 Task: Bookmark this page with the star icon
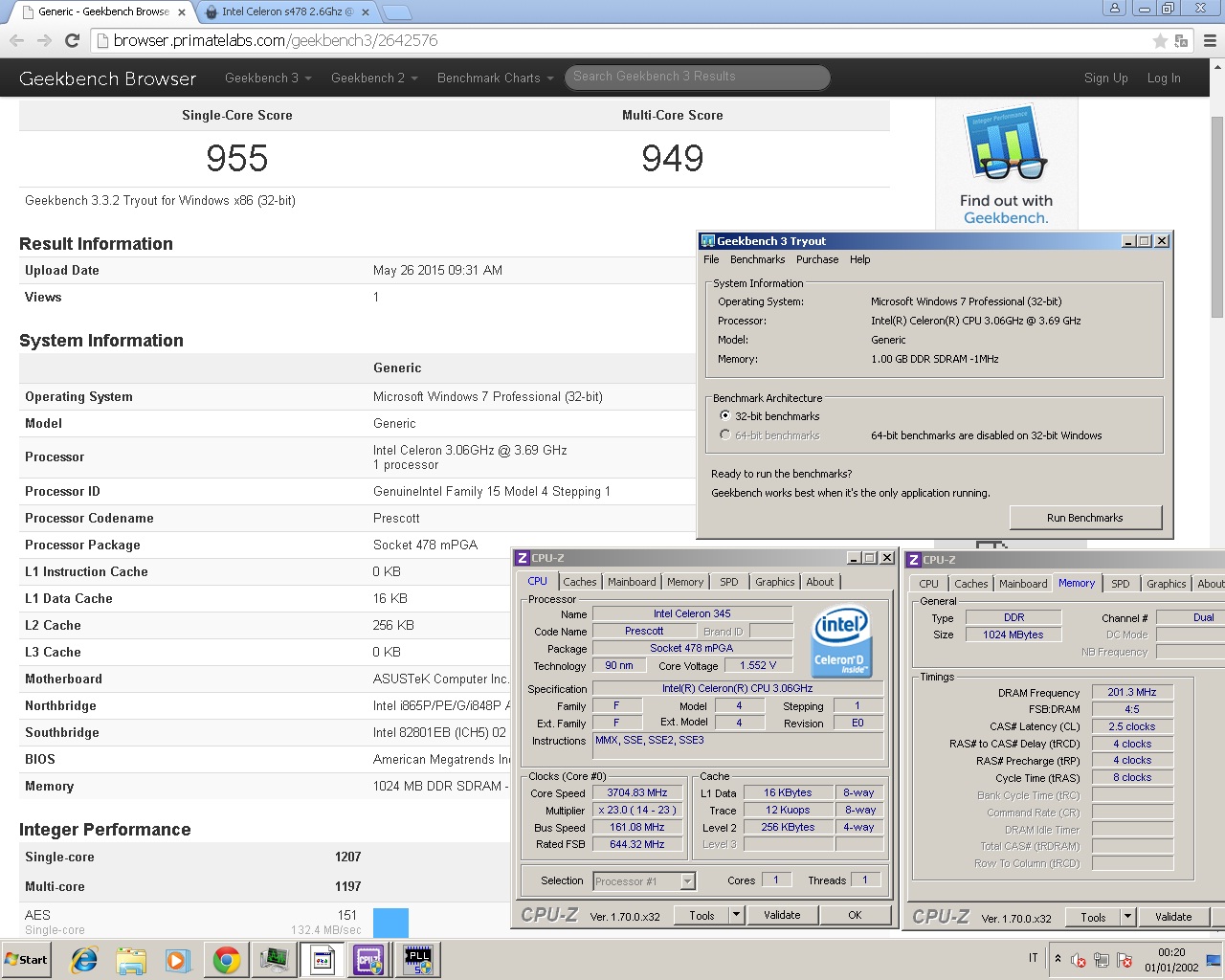click(x=1160, y=40)
